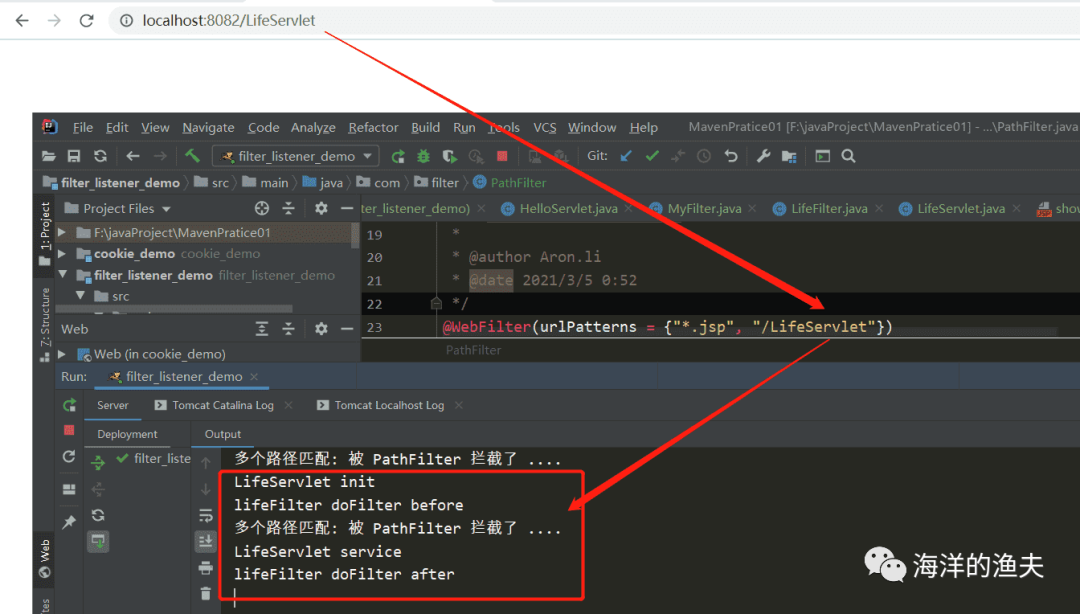1080x614 pixels.
Task: Expand the Web (in cookie_demo) node
Action: (x=62, y=354)
